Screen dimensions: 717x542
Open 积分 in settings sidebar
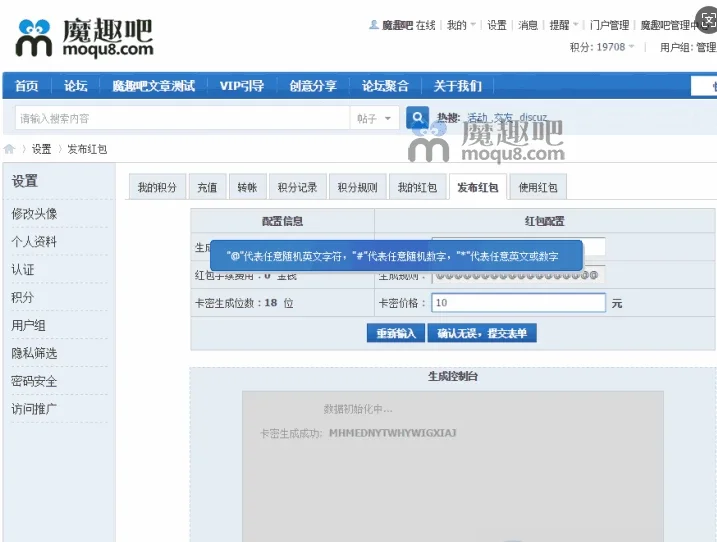coord(23,297)
